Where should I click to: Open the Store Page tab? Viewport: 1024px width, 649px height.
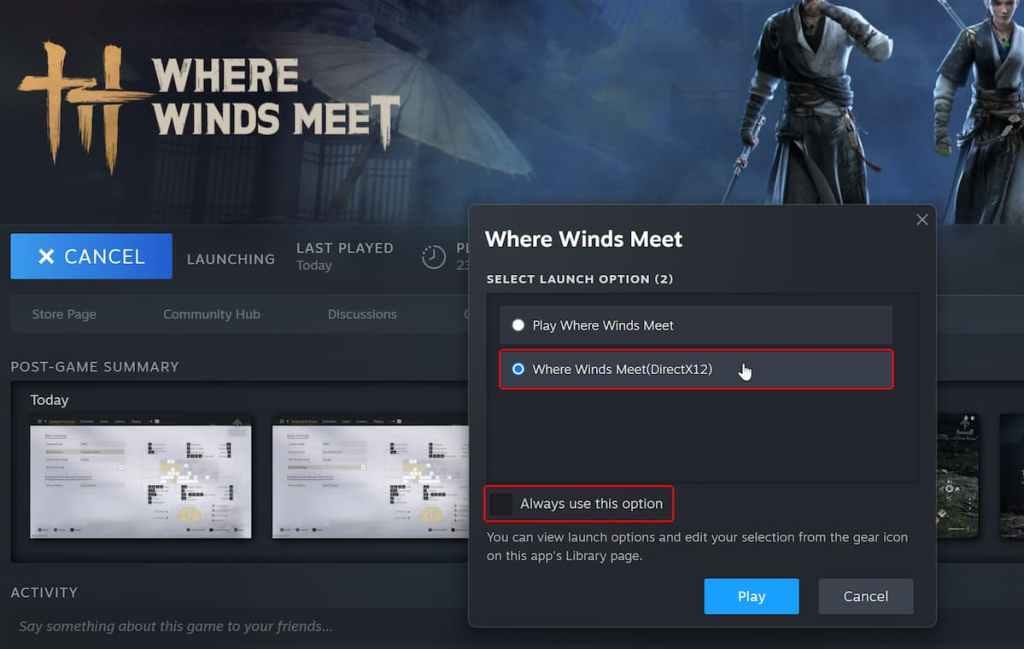pyautogui.click(x=64, y=314)
